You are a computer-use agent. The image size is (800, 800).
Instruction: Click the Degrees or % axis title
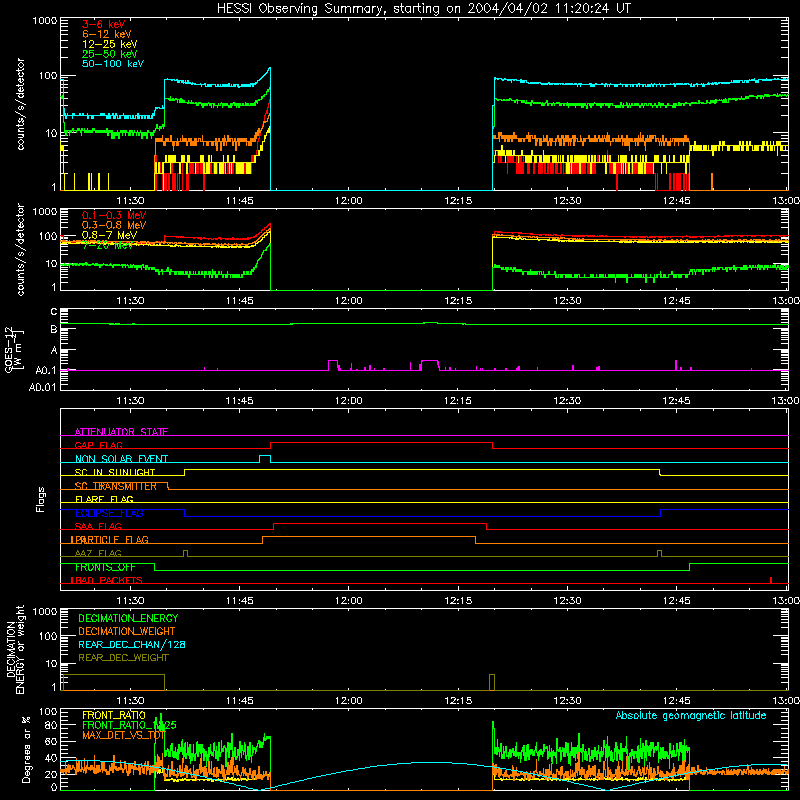[26, 749]
